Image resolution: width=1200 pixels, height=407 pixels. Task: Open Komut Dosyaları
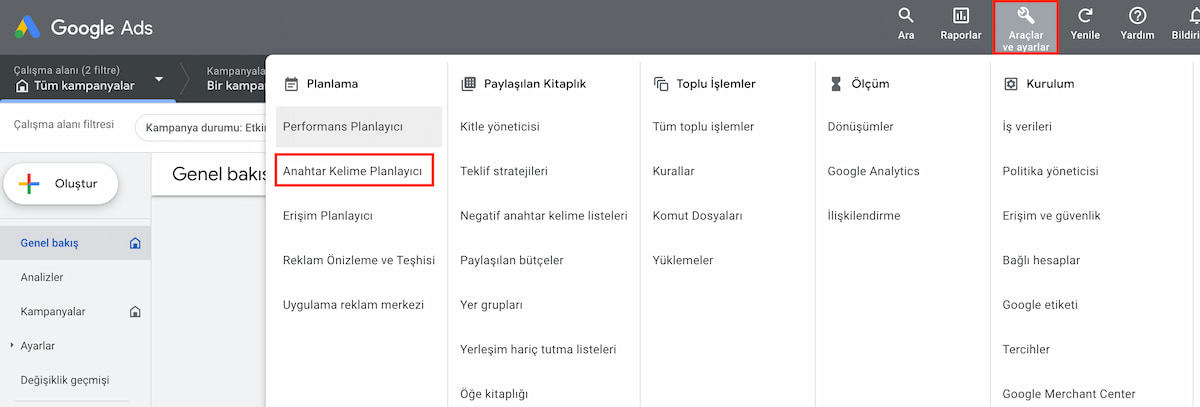click(698, 215)
